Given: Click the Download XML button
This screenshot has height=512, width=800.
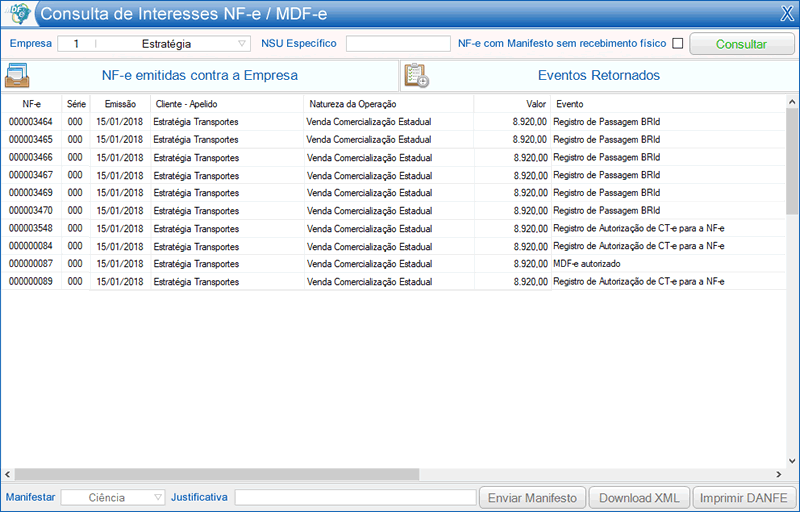Looking at the screenshot, I should [639, 498].
